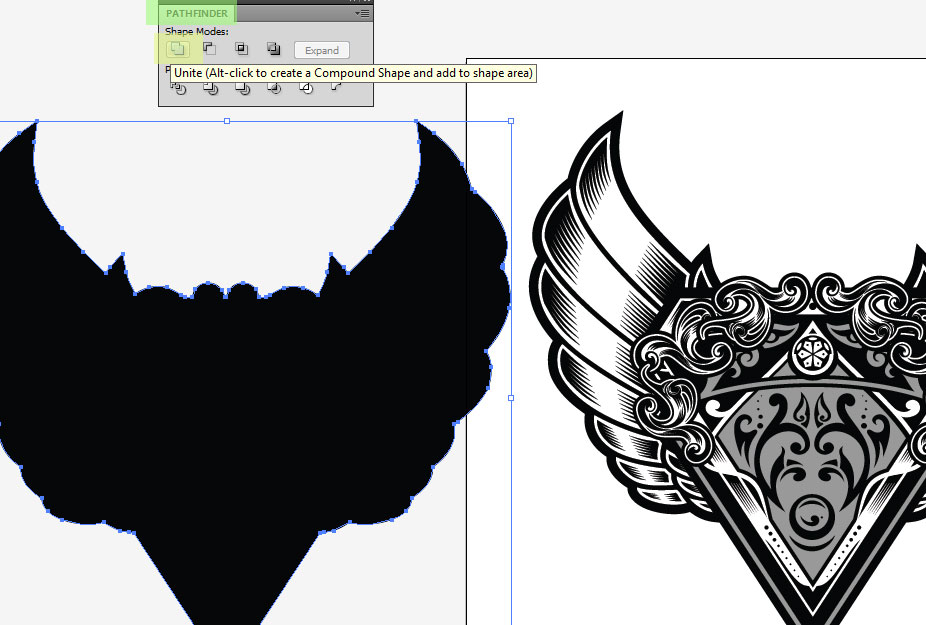Select the Outline pathfinder icon
The height and width of the screenshot is (625, 926).
(x=305, y=88)
